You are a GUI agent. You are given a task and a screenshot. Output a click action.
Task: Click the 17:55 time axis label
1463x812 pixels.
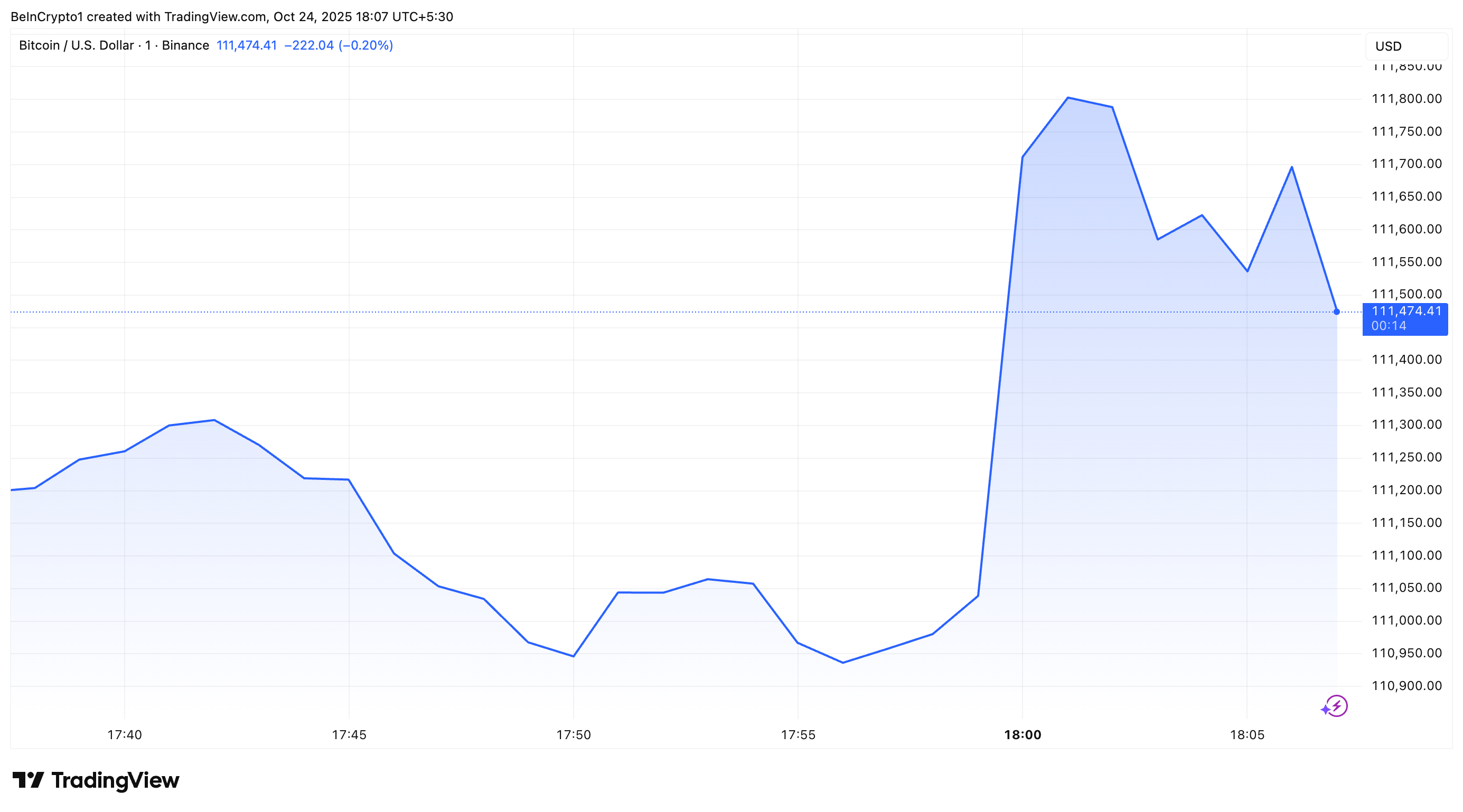click(x=798, y=735)
